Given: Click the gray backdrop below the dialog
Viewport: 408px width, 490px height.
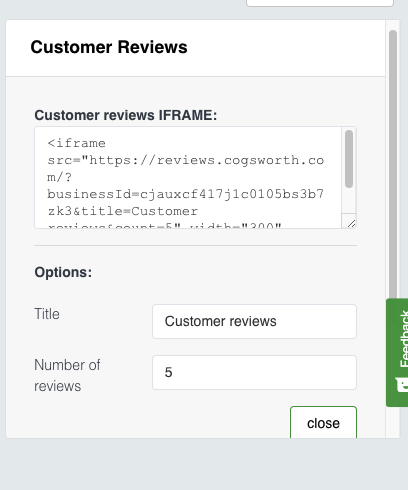Looking at the screenshot, I should 204,464.
